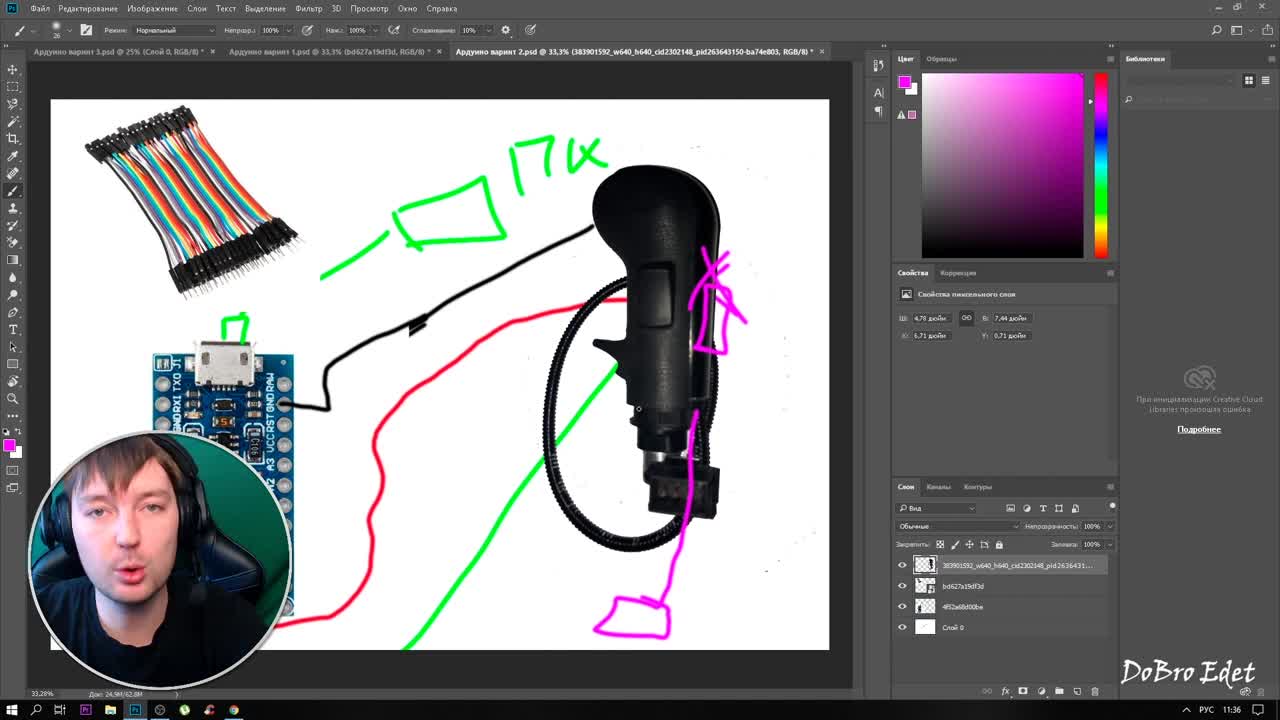
Task: Select the Move tool
Action: click(13, 69)
